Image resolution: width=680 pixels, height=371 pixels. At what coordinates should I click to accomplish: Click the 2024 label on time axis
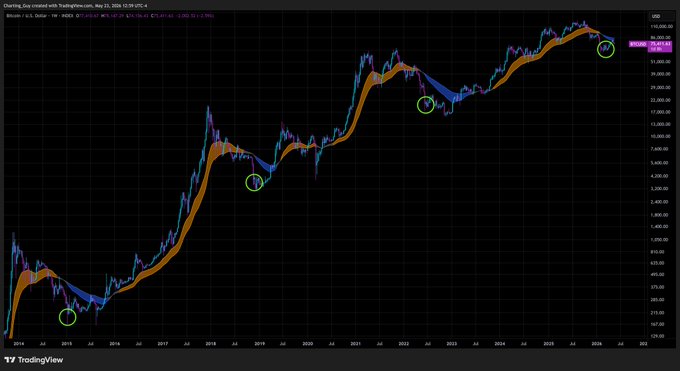(500, 344)
